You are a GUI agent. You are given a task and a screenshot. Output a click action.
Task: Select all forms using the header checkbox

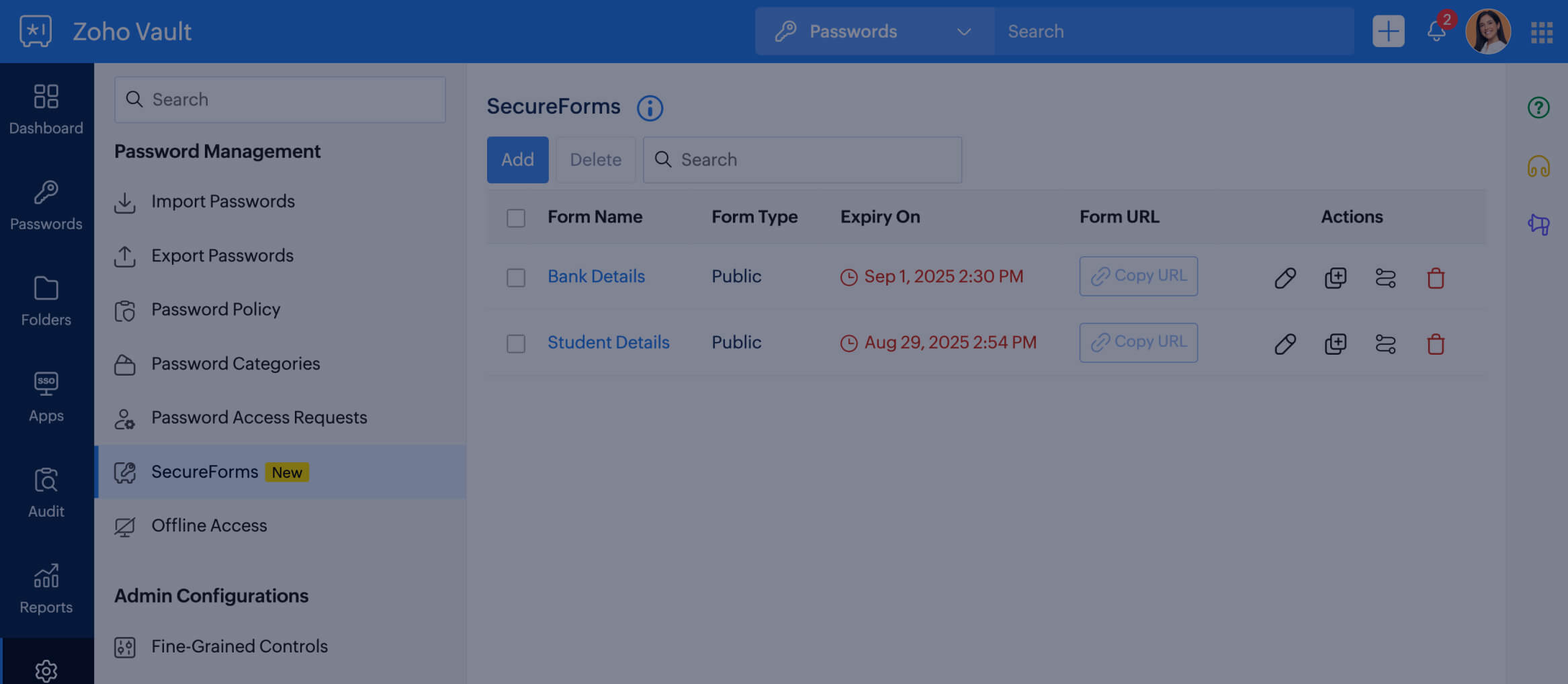[516, 218]
